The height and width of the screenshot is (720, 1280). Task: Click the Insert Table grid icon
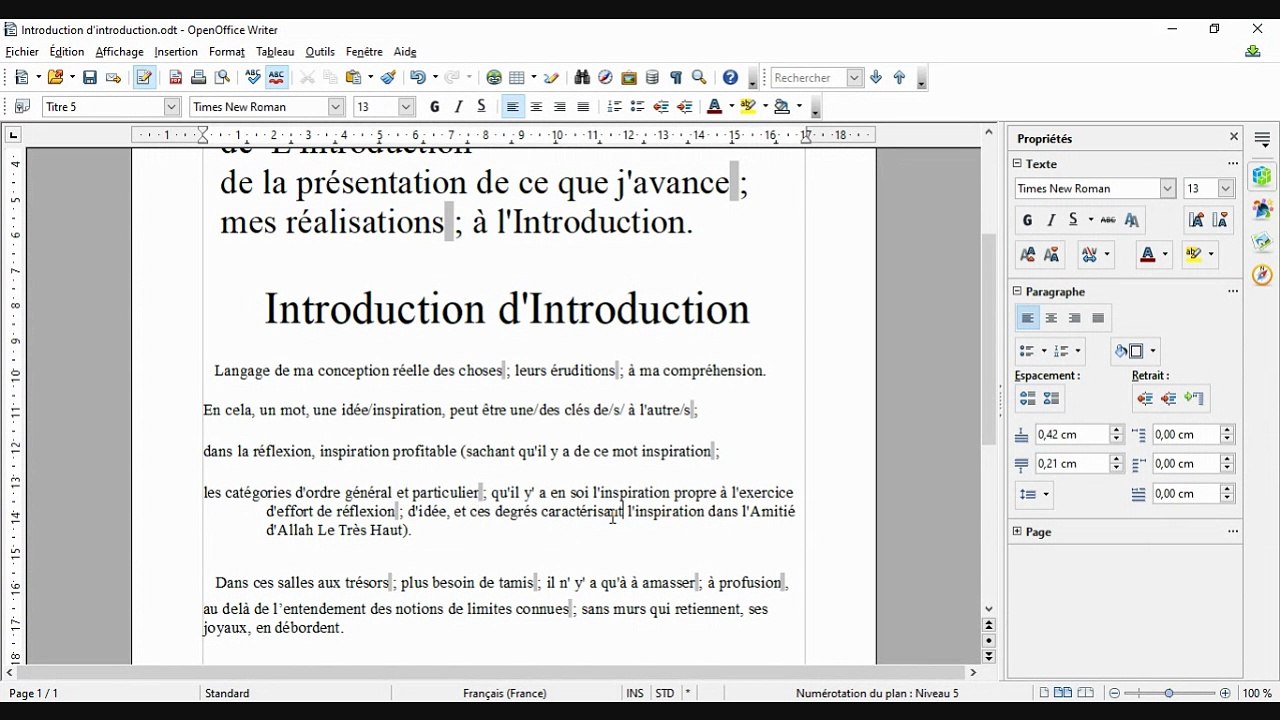[517, 77]
